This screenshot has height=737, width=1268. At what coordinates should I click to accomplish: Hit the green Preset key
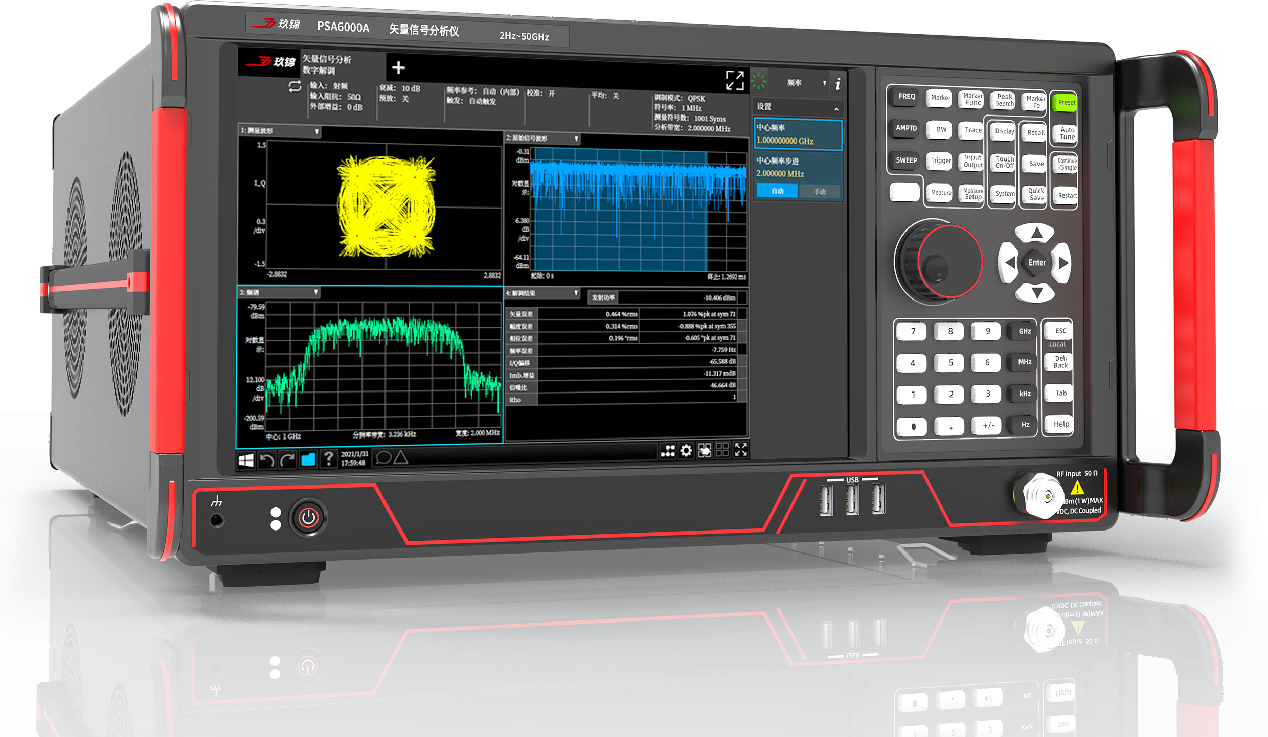click(1065, 101)
